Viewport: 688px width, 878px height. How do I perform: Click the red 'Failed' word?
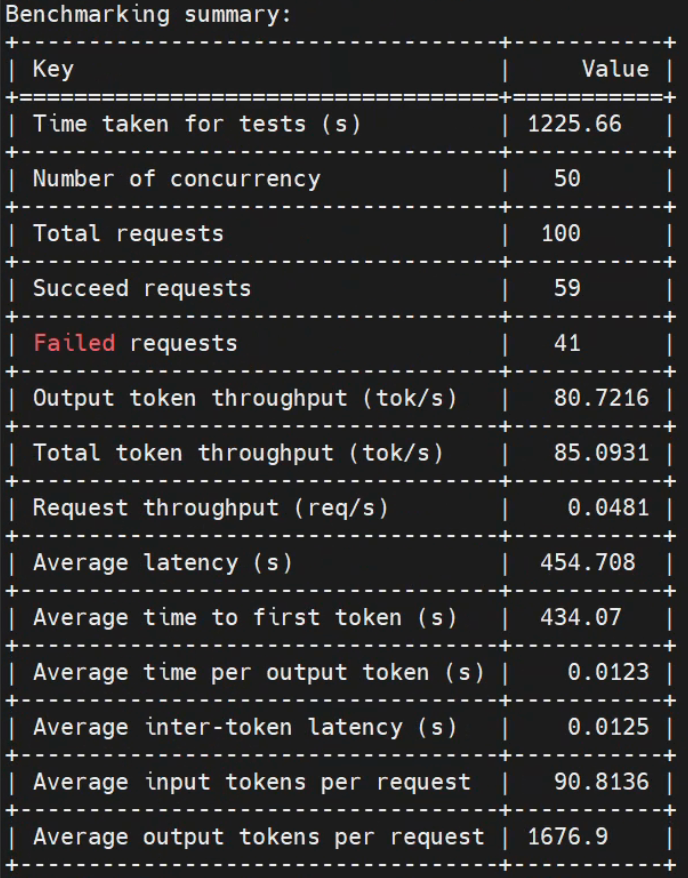[74, 343]
